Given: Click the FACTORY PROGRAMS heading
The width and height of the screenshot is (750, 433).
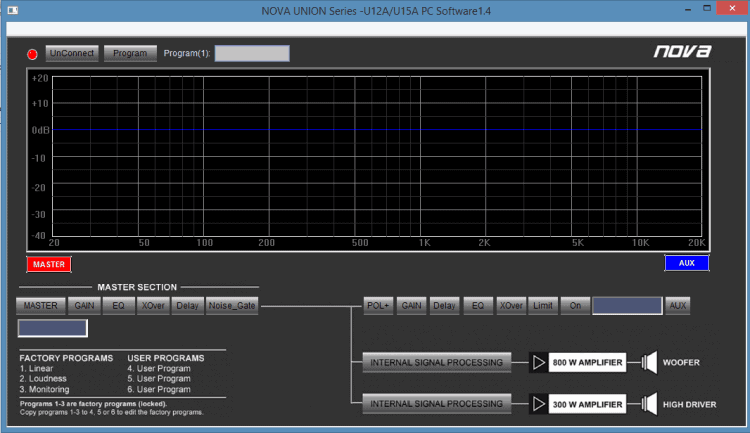Looking at the screenshot, I should [x=66, y=358].
